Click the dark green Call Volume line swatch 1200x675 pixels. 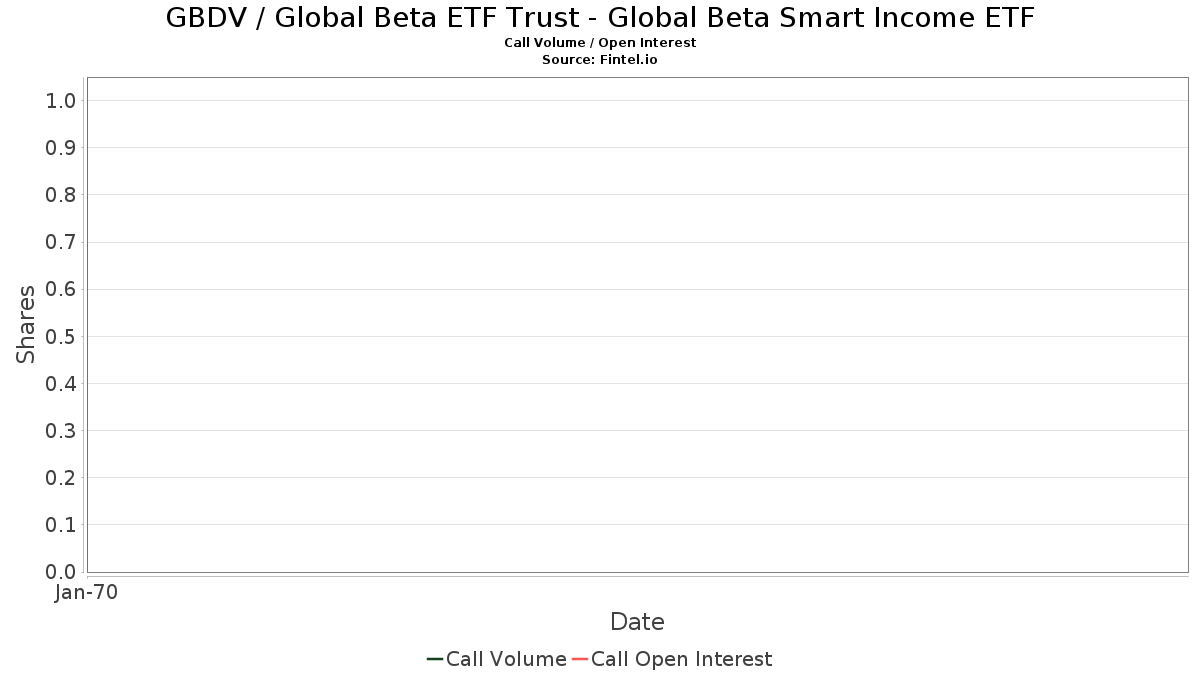(x=435, y=659)
